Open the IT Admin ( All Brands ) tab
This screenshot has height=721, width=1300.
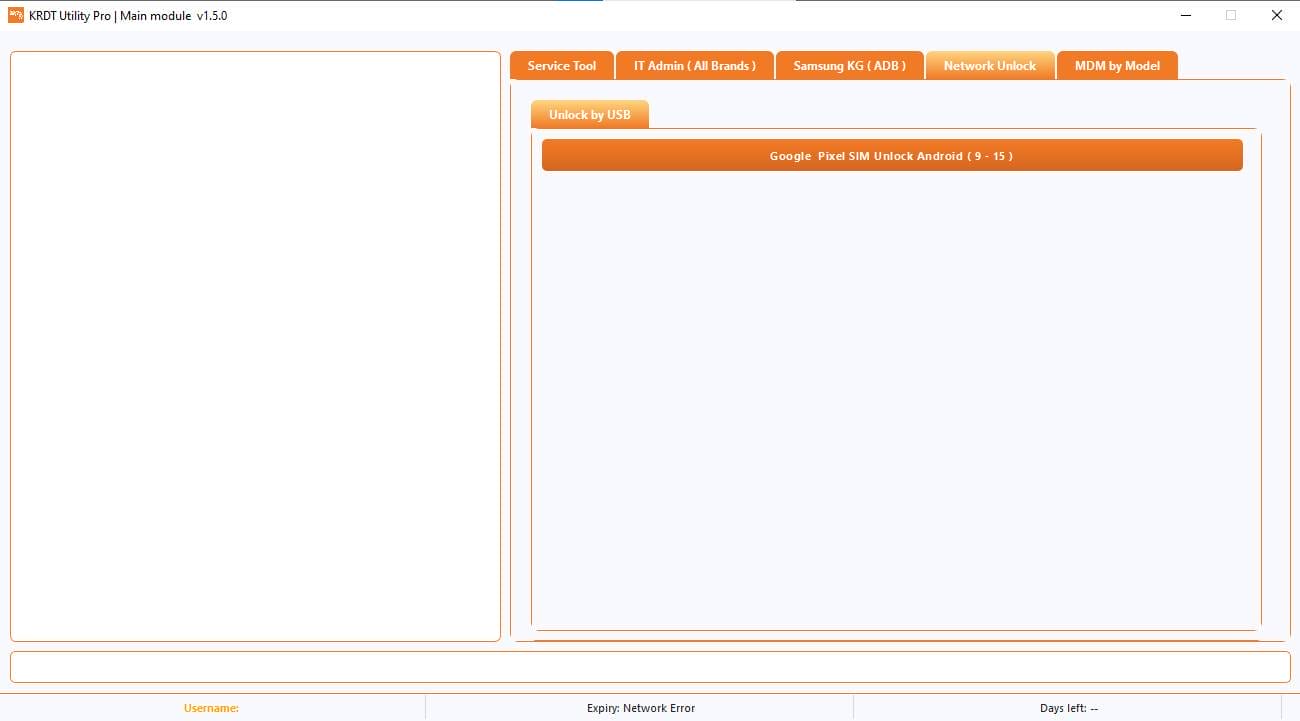coord(694,65)
